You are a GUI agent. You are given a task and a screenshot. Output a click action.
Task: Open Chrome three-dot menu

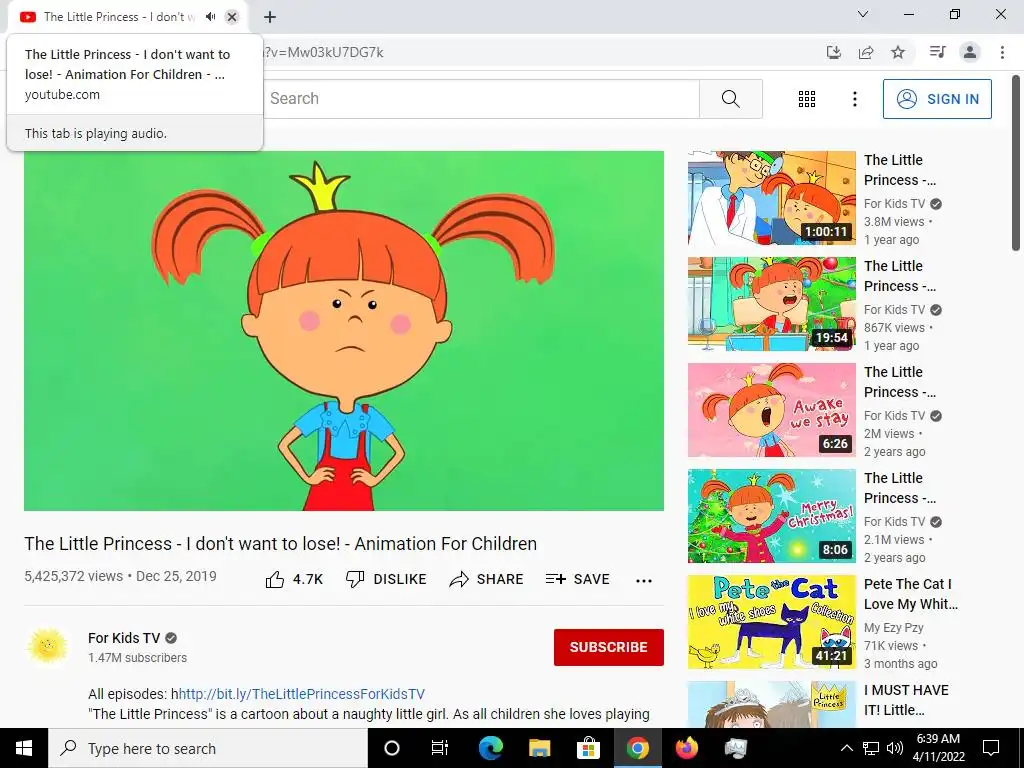pos(1002,52)
